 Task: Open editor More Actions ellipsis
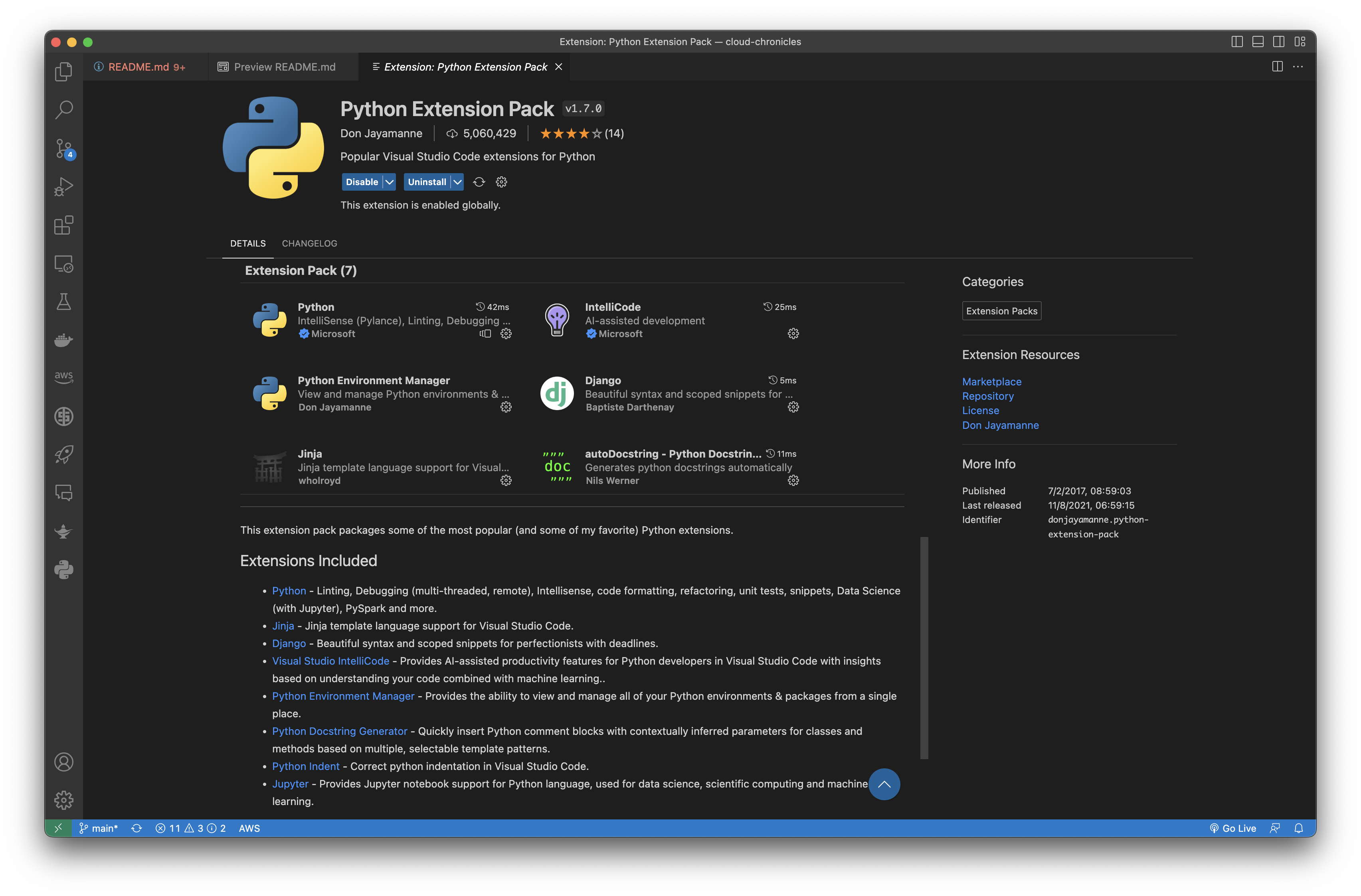tap(1298, 67)
